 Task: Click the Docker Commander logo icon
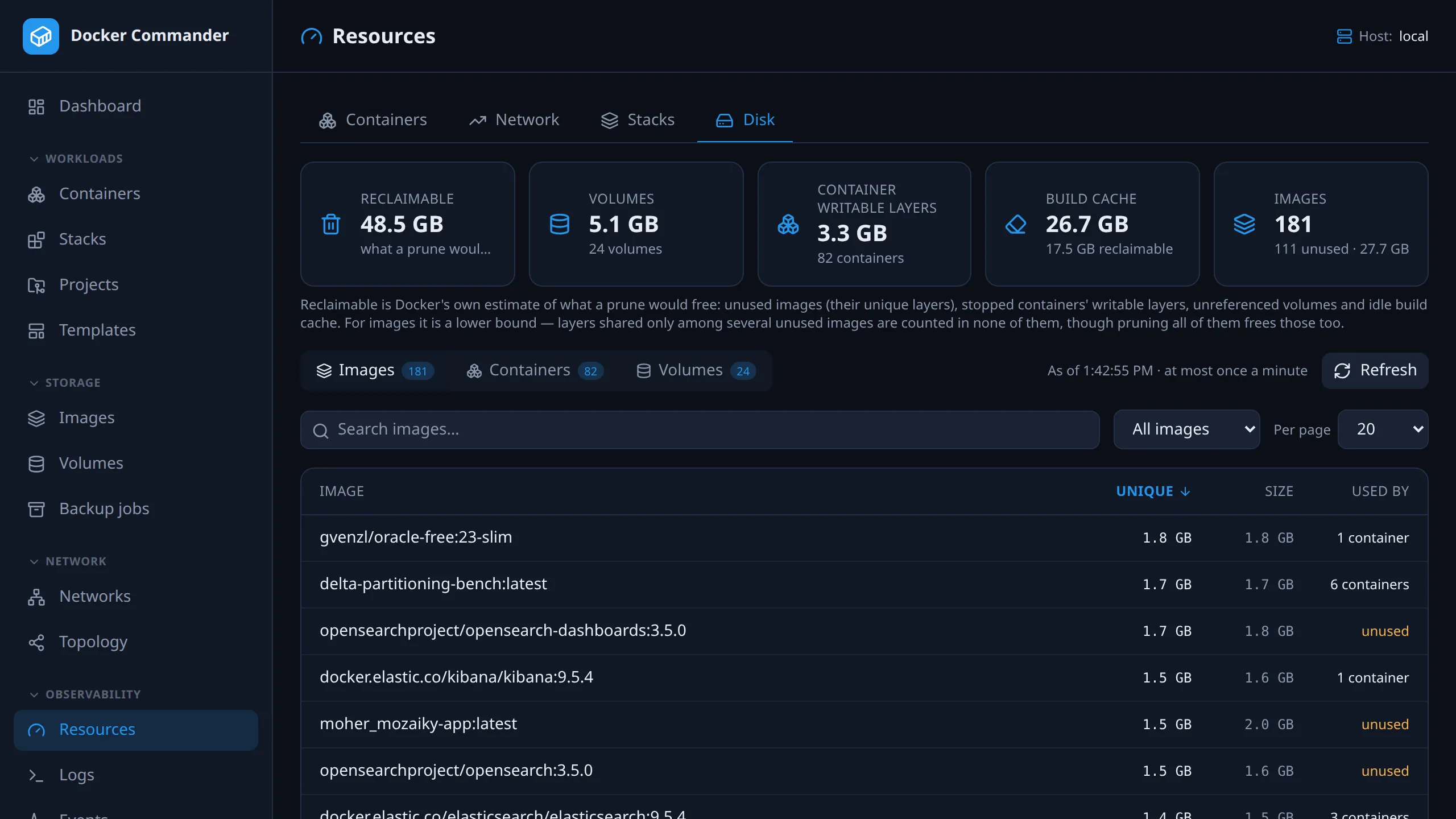(x=41, y=36)
